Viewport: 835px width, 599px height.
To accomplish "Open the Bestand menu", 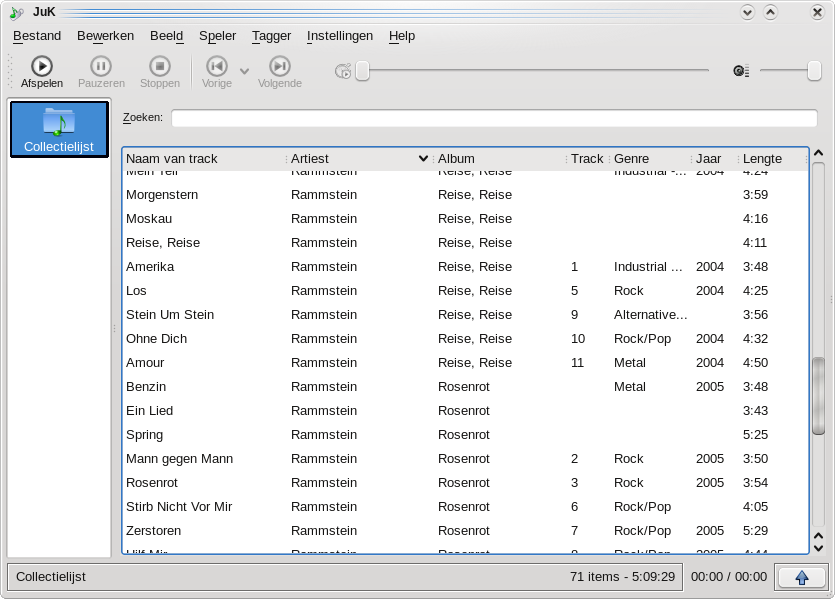I will coord(37,36).
